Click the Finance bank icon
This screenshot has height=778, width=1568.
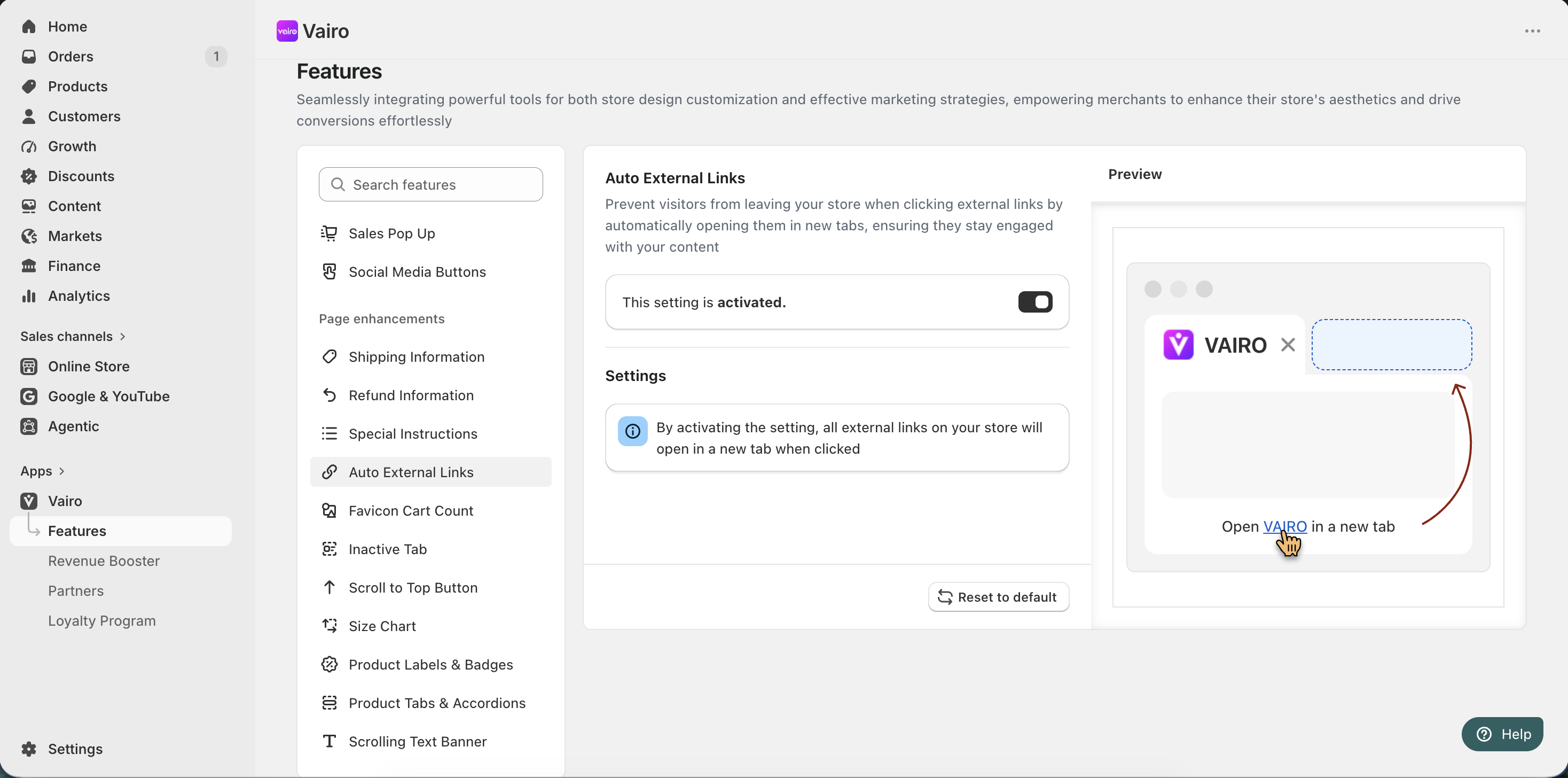click(x=29, y=266)
